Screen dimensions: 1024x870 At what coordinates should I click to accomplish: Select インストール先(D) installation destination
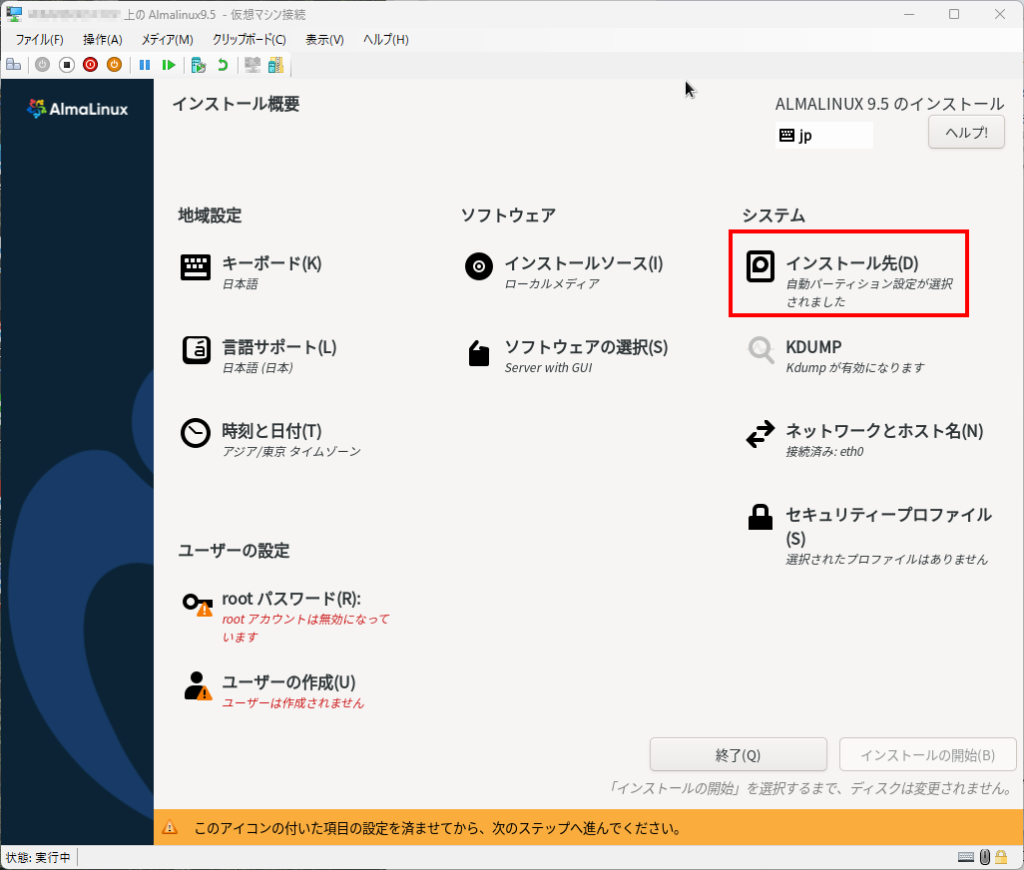(x=850, y=264)
